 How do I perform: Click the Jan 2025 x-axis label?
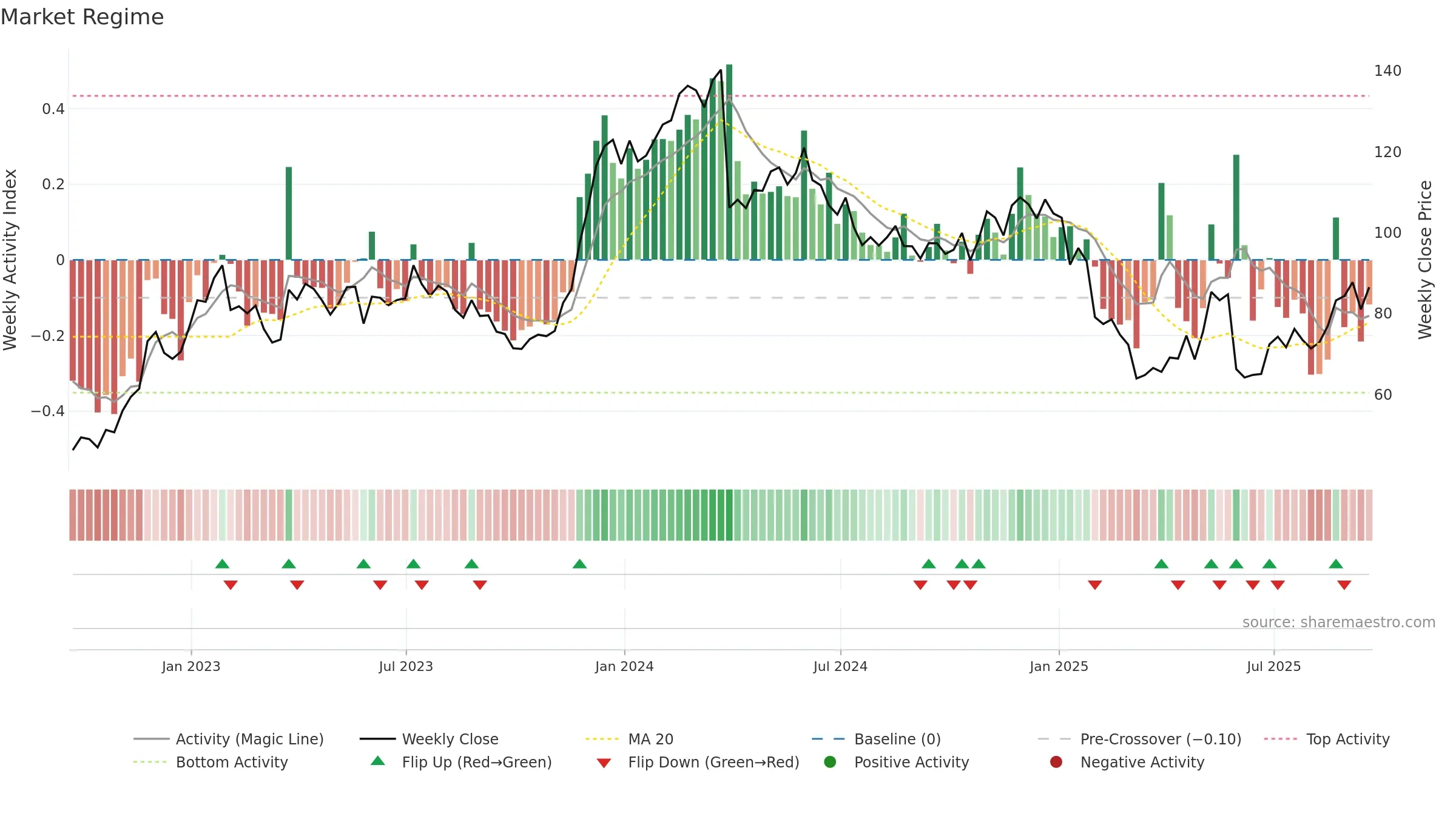point(1059,666)
